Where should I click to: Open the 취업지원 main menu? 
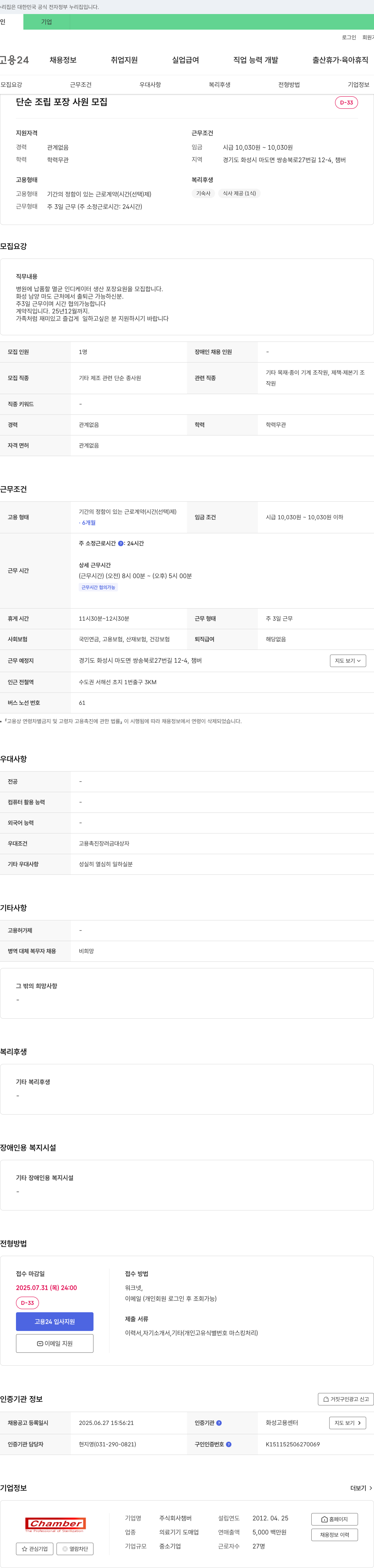click(x=124, y=60)
